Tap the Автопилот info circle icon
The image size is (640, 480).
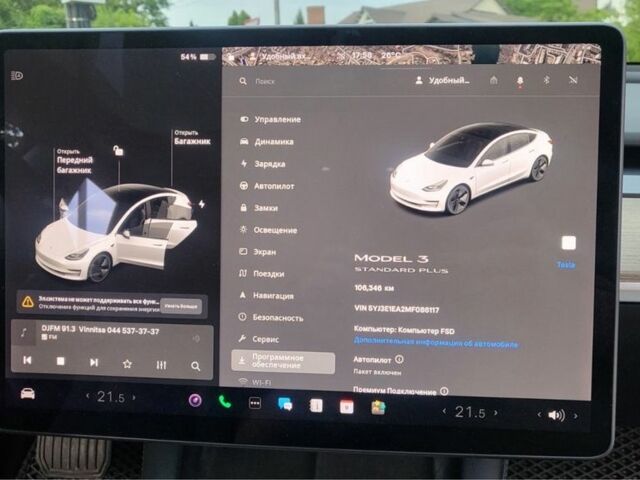(x=399, y=359)
